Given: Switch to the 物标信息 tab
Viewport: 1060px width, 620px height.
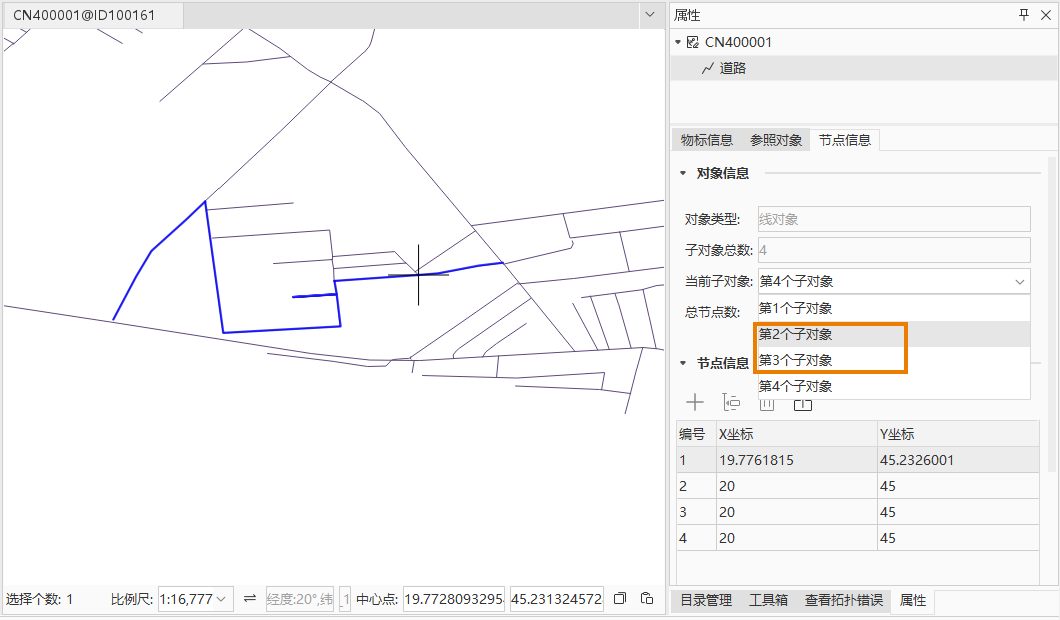Looking at the screenshot, I should [x=706, y=140].
